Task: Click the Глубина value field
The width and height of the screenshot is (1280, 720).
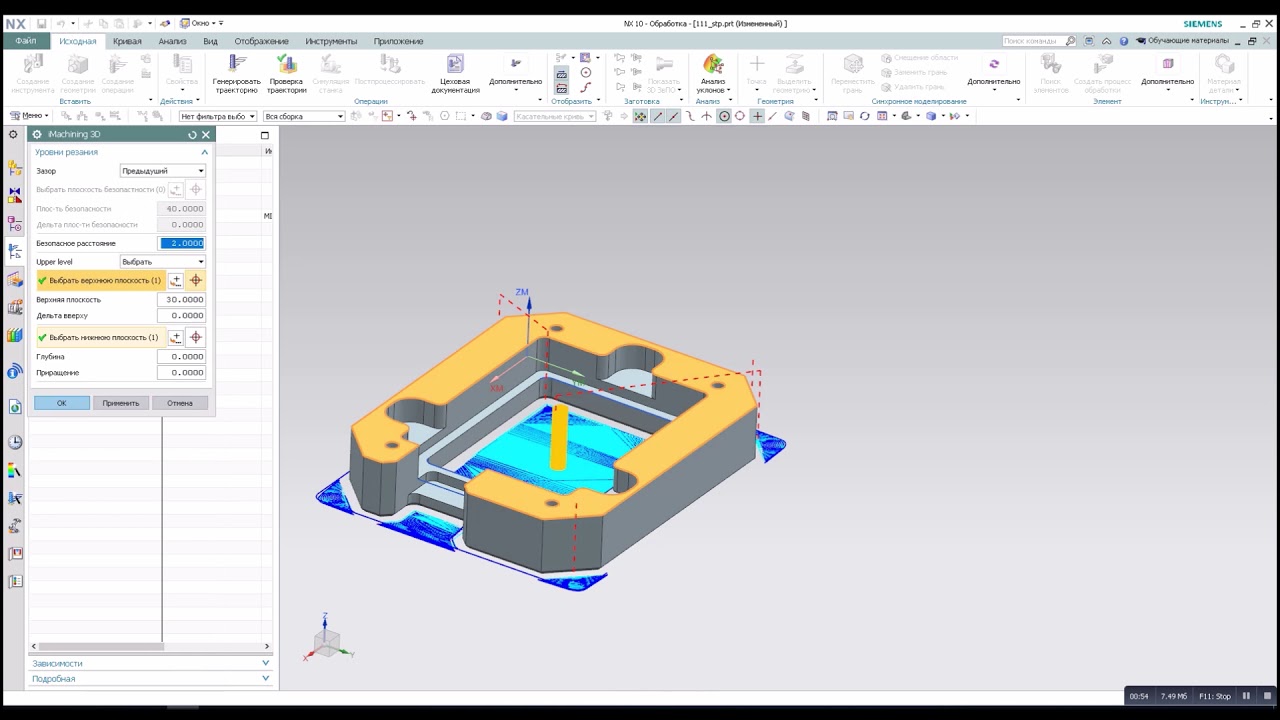Action: click(x=181, y=357)
